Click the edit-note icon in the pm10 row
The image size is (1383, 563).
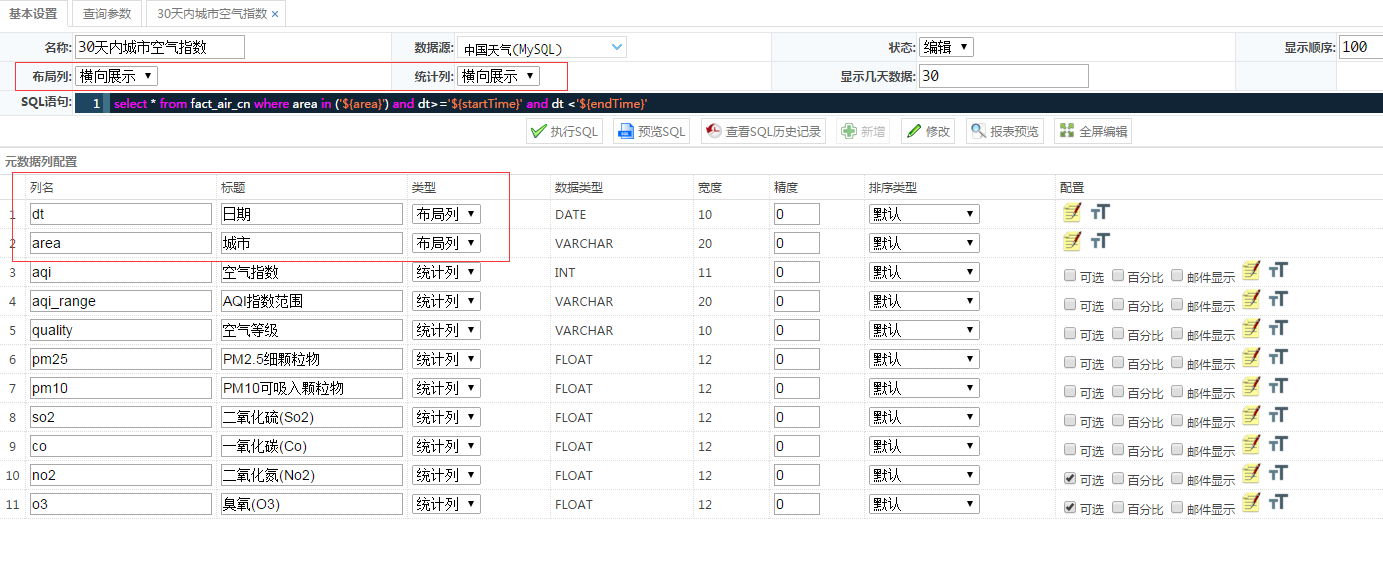coord(1251,386)
